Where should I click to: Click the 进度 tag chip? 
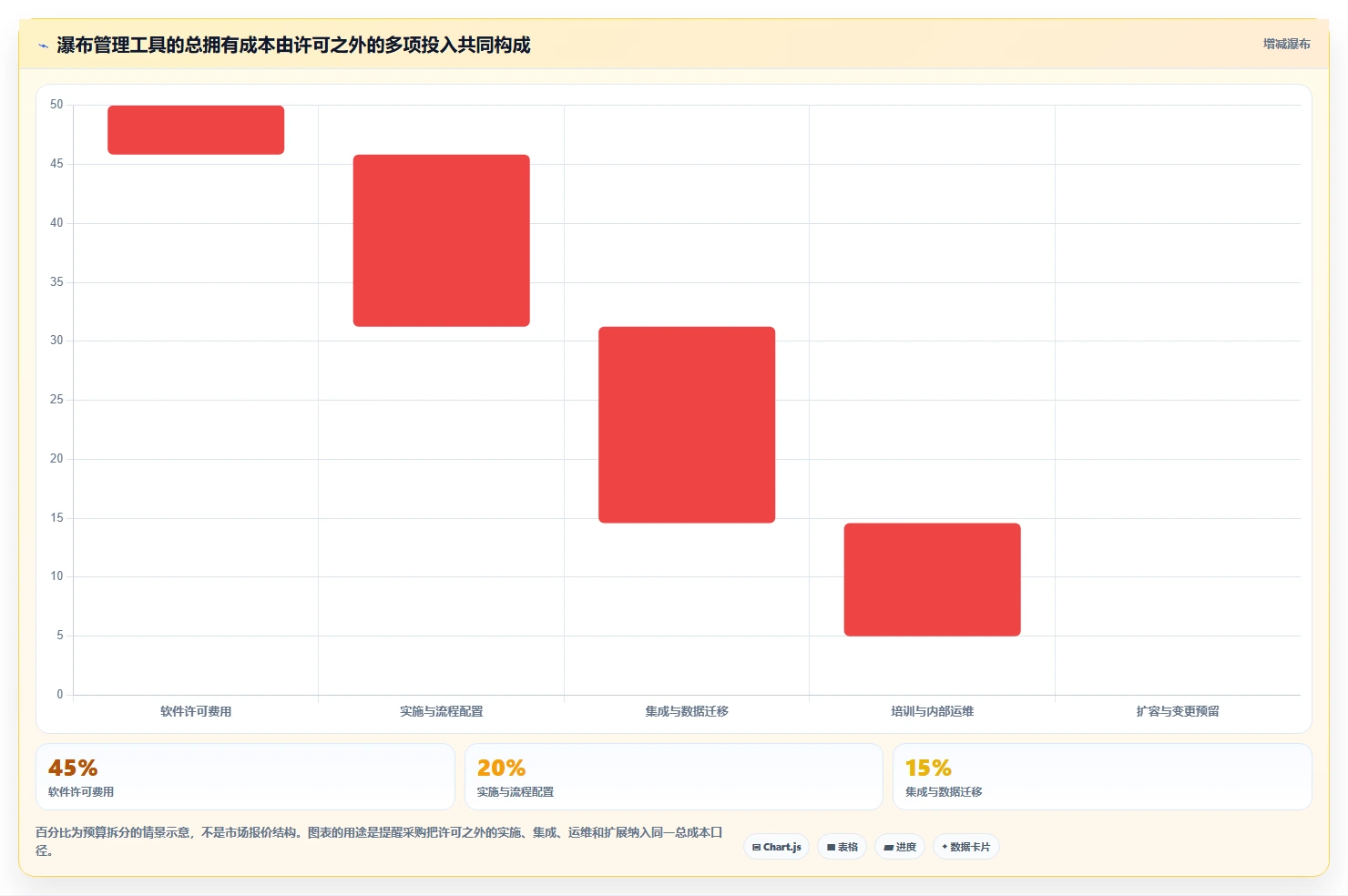[900, 847]
